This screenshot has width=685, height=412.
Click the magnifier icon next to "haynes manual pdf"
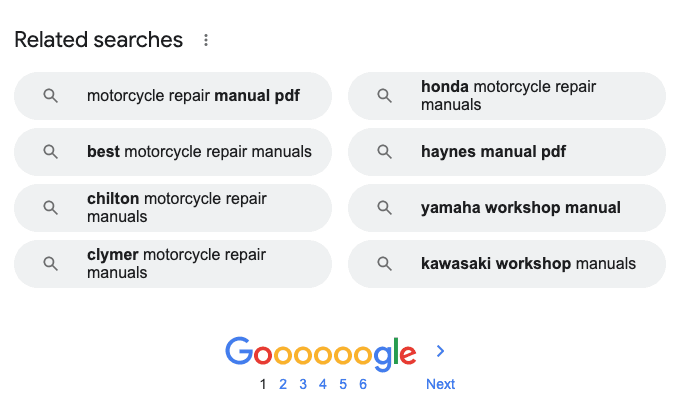385,152
